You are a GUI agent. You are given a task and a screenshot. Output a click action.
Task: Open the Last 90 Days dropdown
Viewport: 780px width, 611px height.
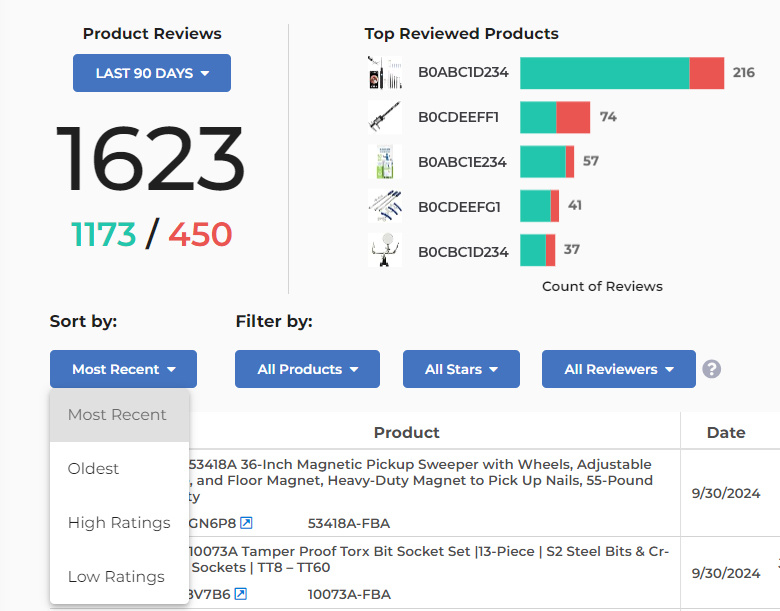click(x=152, y=73)
